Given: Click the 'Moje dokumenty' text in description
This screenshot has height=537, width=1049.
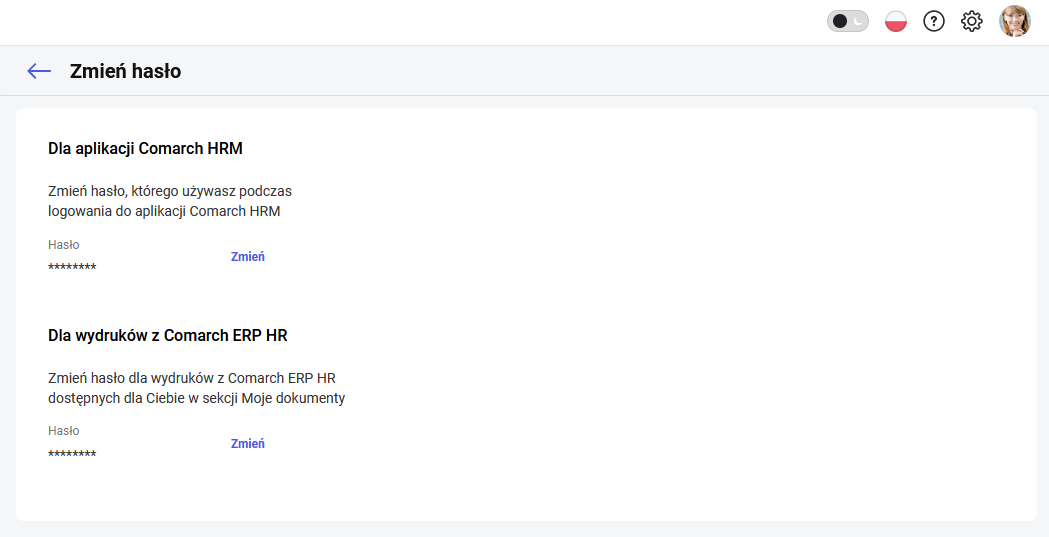Looking at the screenshot, I should pos(293,399).
